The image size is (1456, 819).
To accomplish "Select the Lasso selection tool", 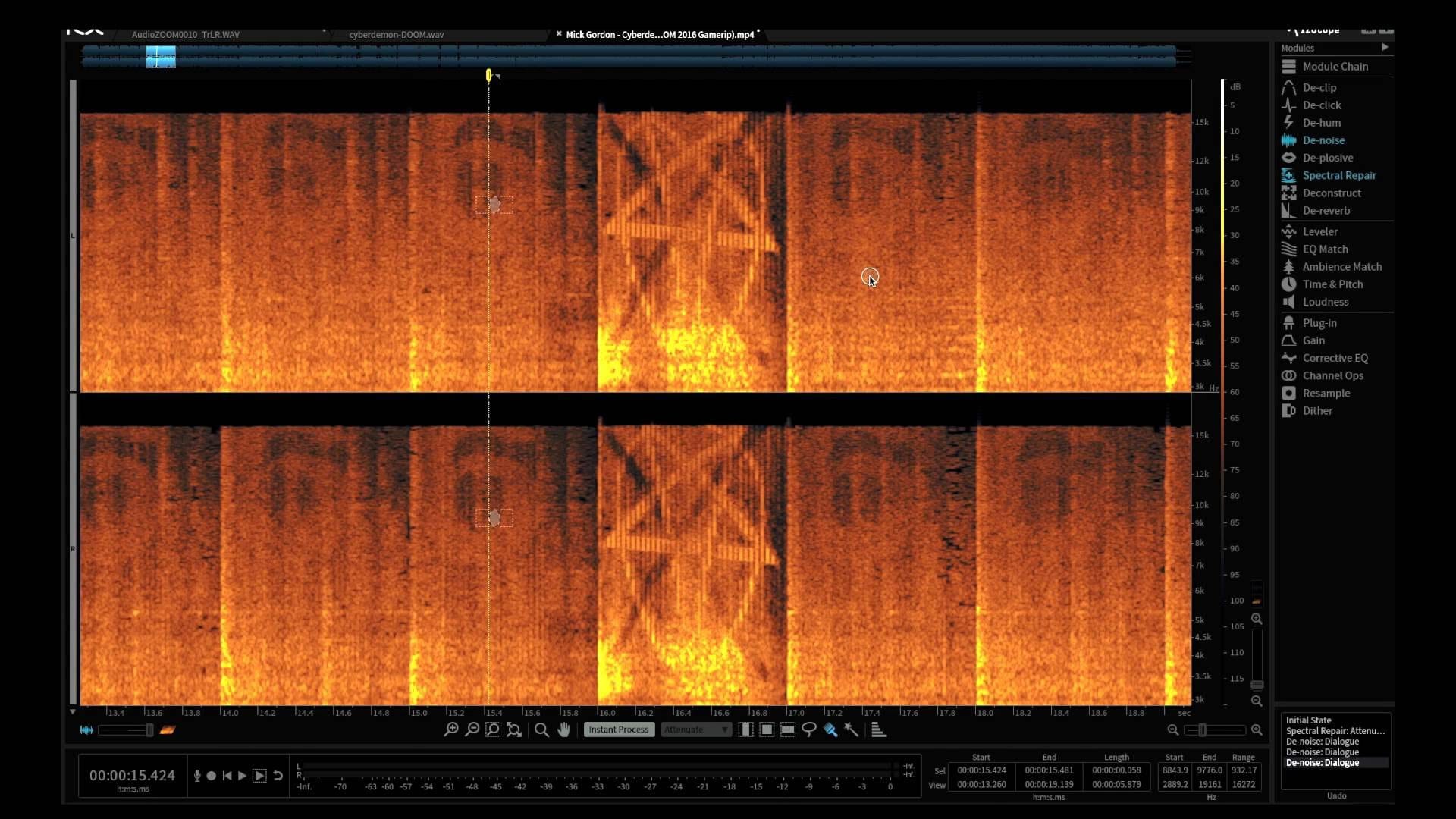I will coord(809,730).
